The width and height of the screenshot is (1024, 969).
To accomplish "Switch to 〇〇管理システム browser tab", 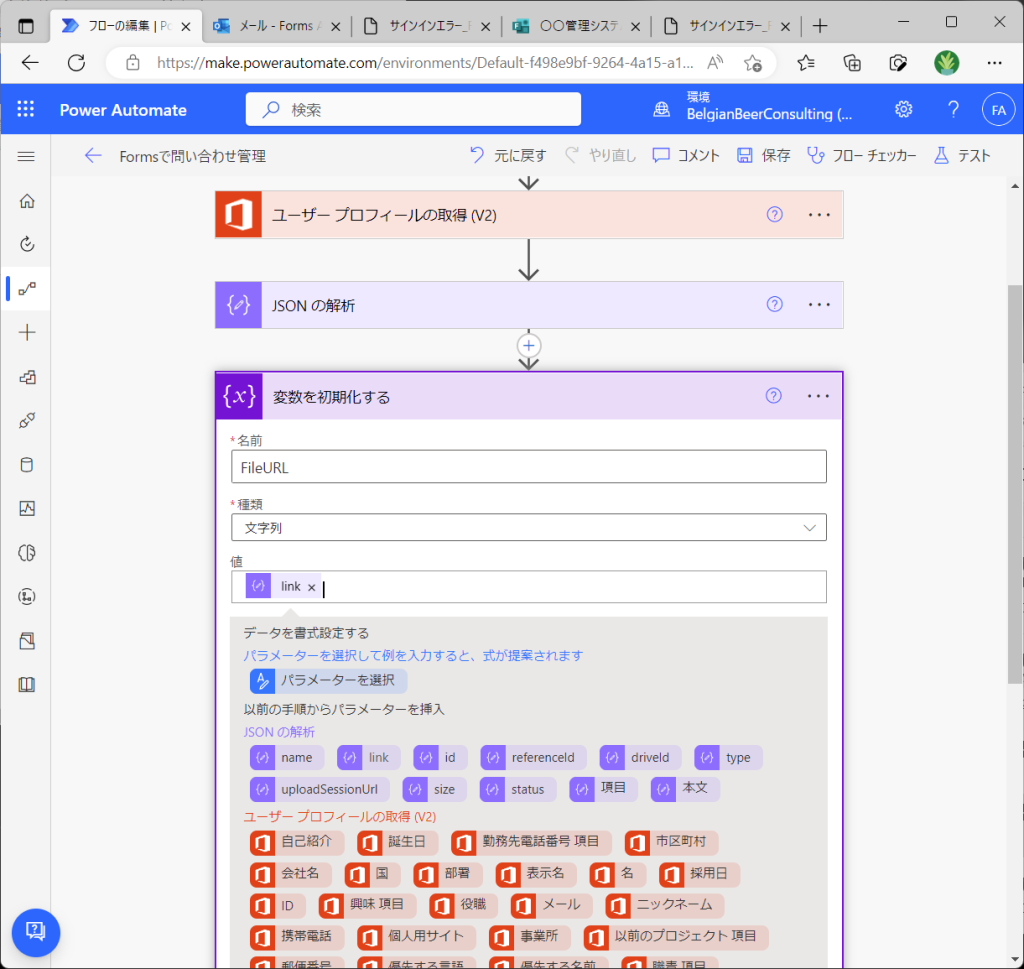I will click(576, 26).
